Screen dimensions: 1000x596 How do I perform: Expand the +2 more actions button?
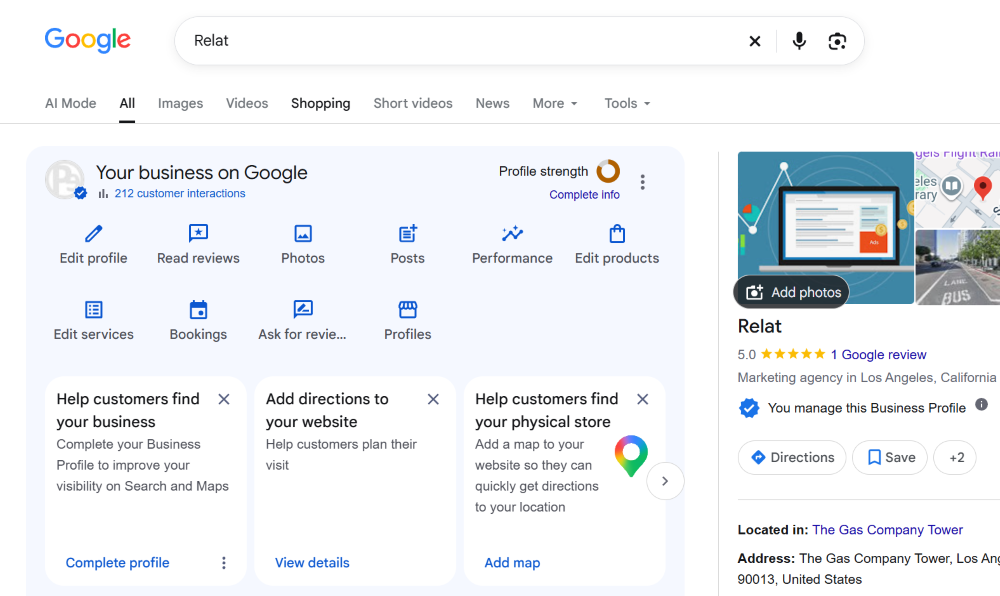955,457
